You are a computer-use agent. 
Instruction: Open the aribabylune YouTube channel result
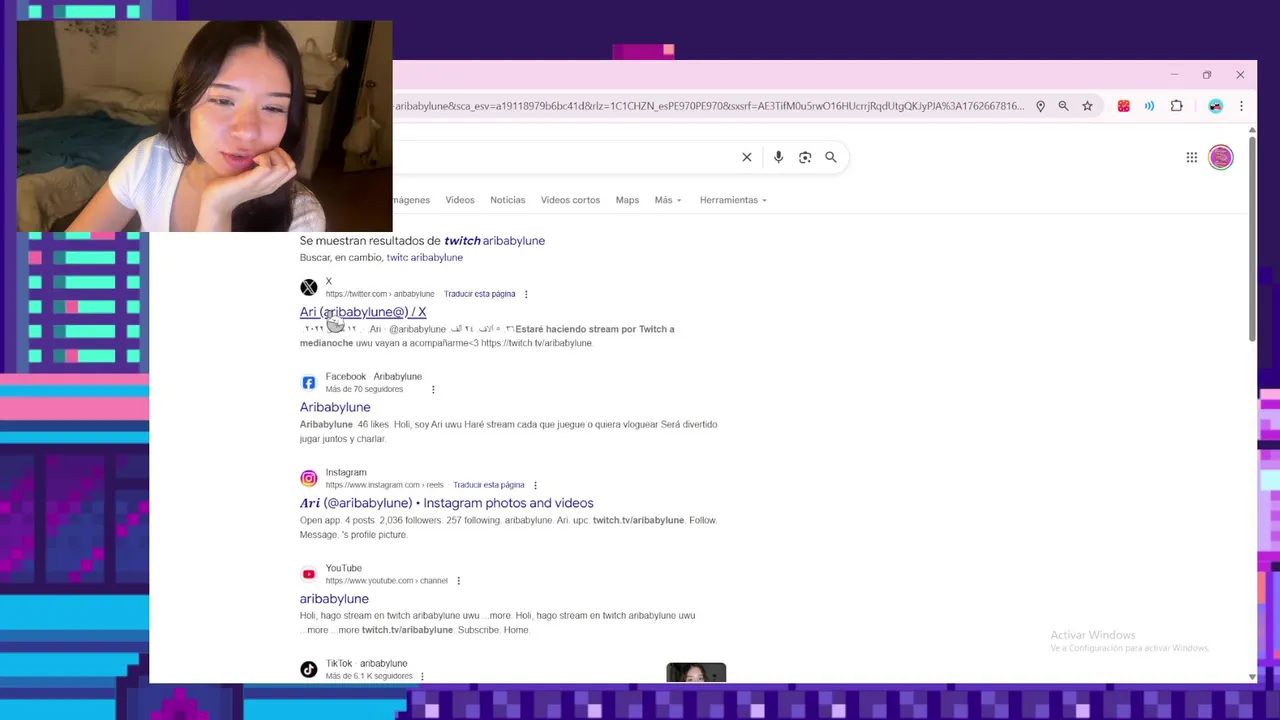[x=334, y=599]
